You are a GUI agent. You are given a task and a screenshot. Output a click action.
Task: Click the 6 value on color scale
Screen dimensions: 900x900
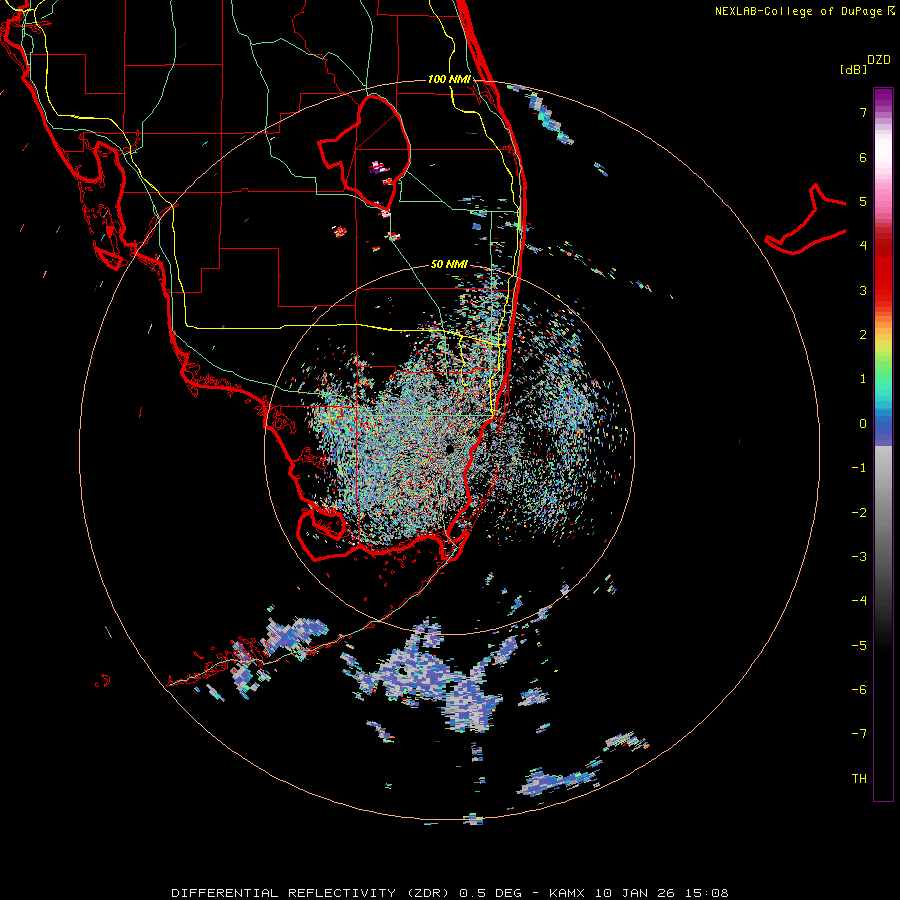[x=863, y=157]
